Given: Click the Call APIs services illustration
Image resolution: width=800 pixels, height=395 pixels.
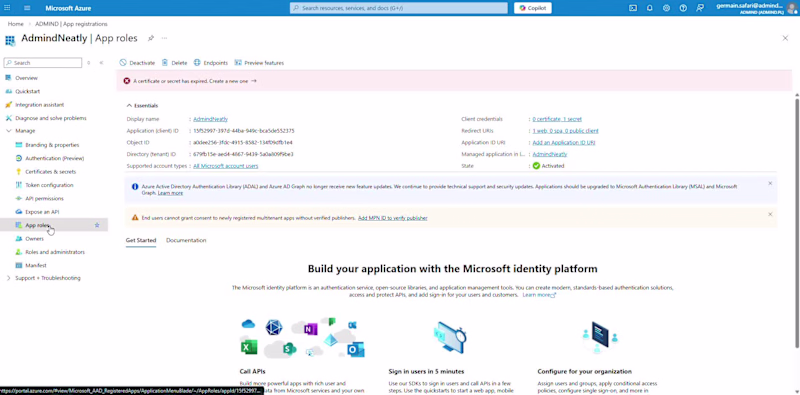Looking at the screenshot, I should (303, 337).
